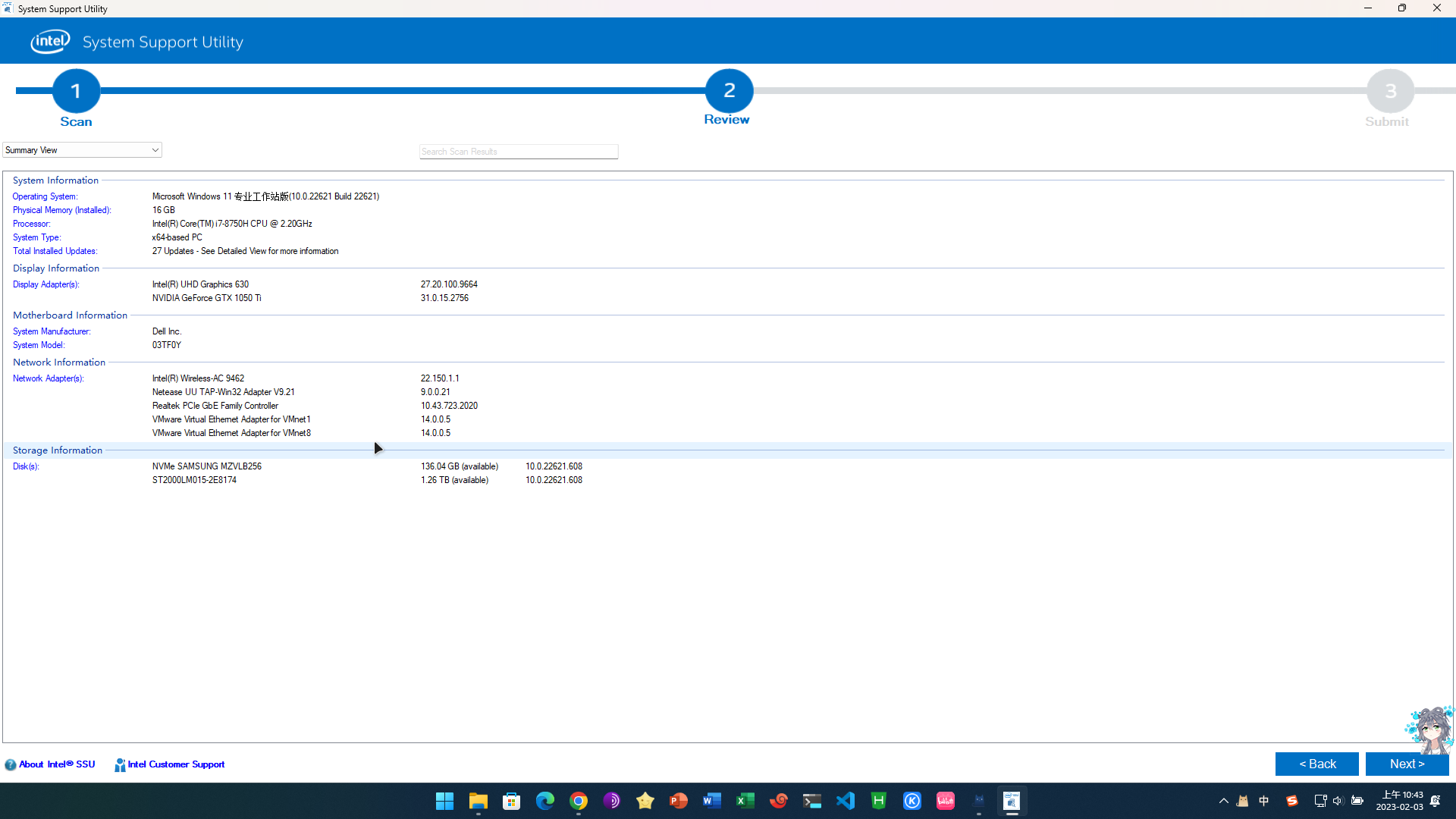Screen dimensions: 1456x819
Task: Click the Network Information section header
Action: tap(59, 362)
